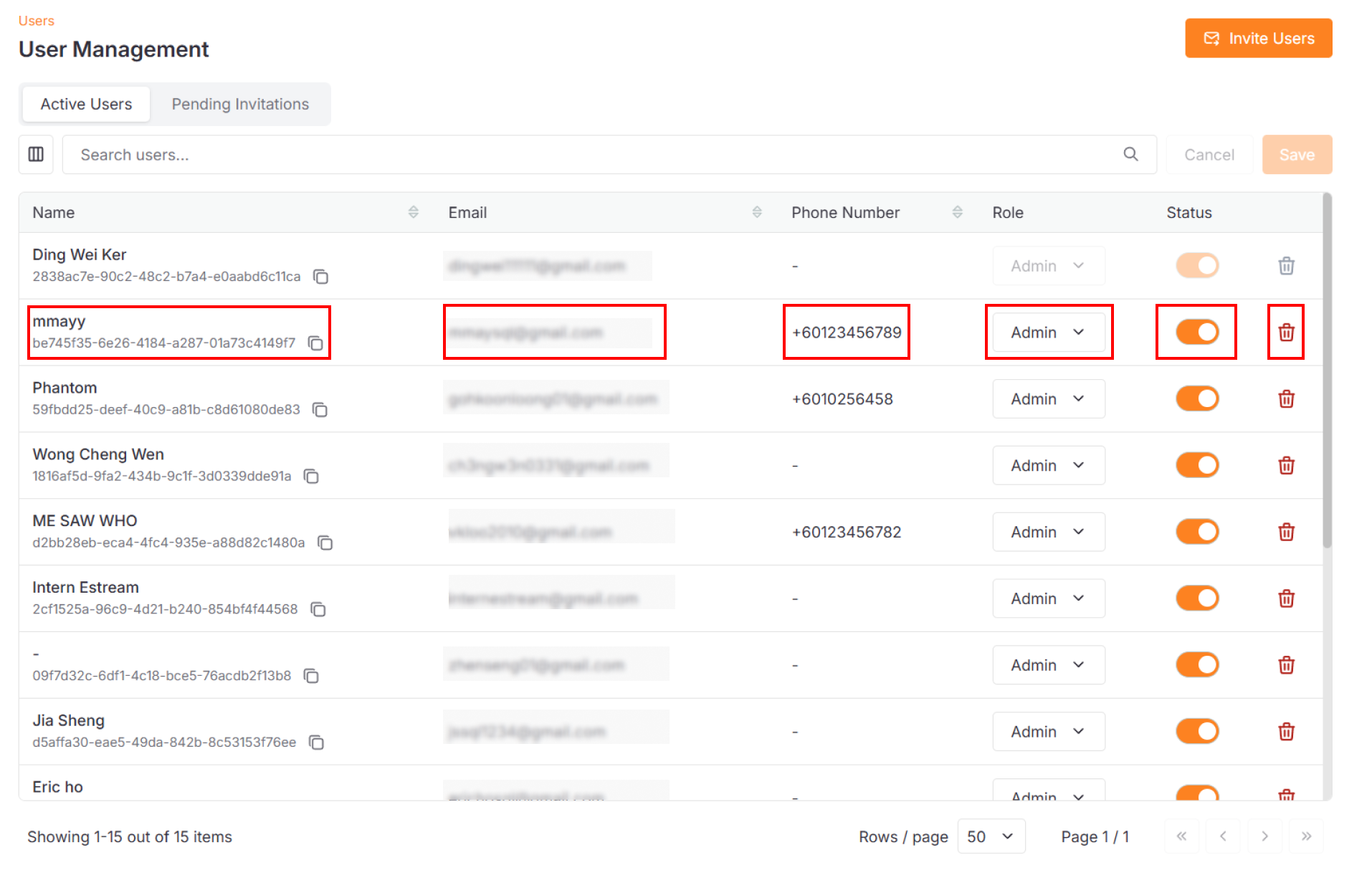The width and height of the screenshot is (1372, 893).
Task: Switch to Pending Invitations tab
Action: 240,104
